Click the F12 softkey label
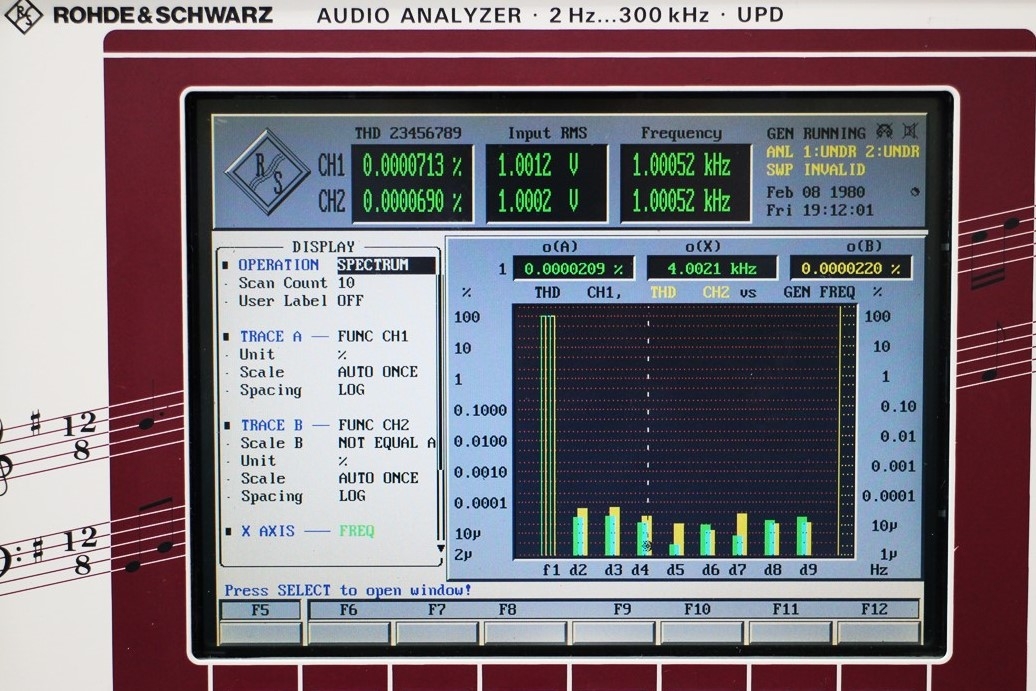This screenshot has width=1036, height=691. pos(874,610)
